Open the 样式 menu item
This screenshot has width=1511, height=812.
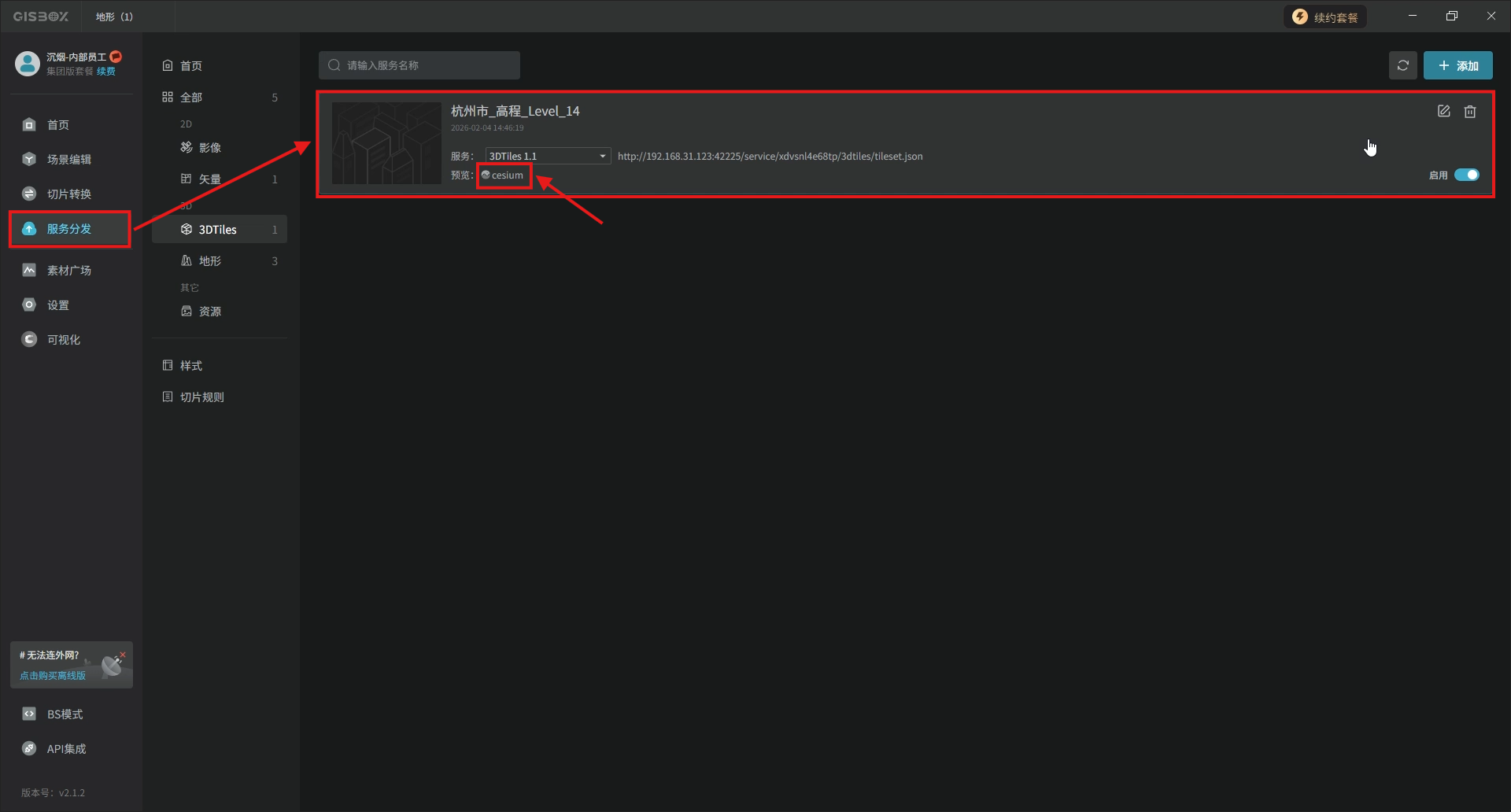pos(190,366)
